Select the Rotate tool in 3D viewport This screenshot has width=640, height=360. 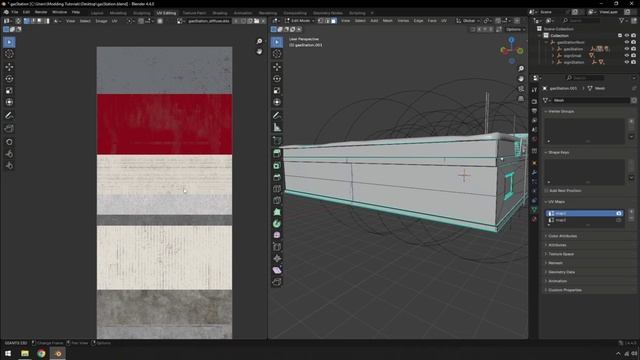tap(277, 79)
